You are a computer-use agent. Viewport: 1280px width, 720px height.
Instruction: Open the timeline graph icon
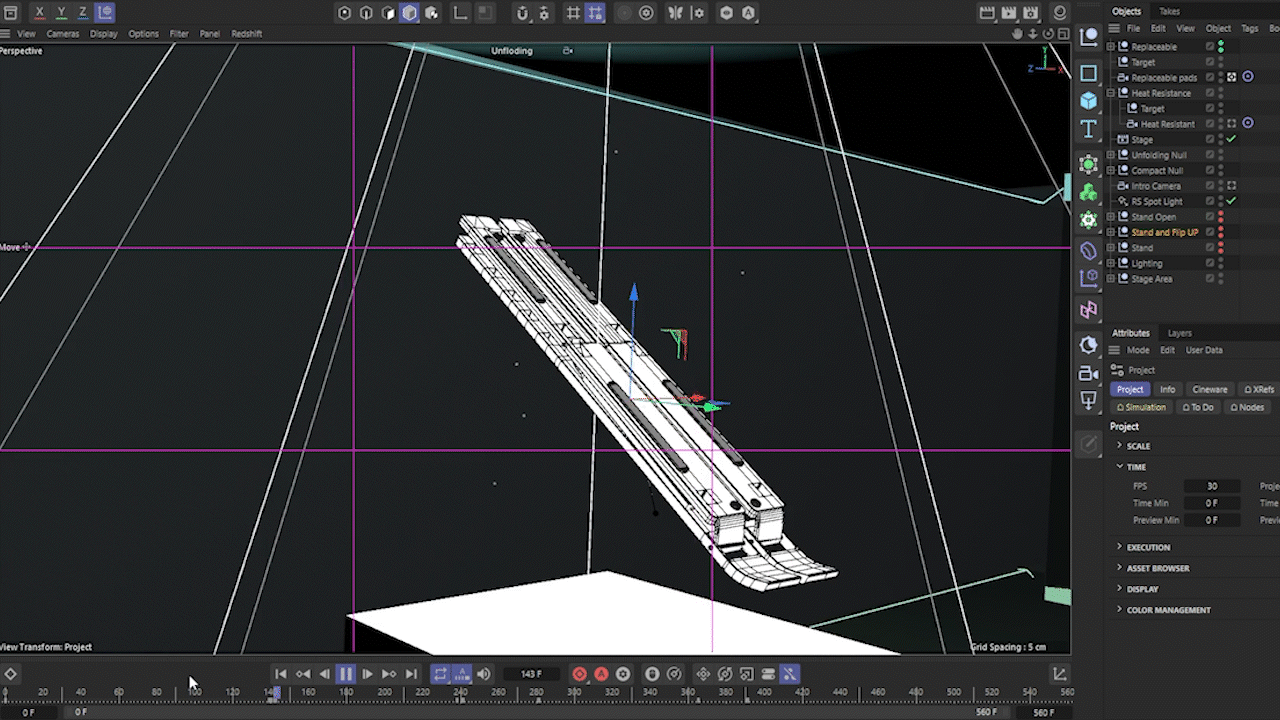pos(1060,674)
